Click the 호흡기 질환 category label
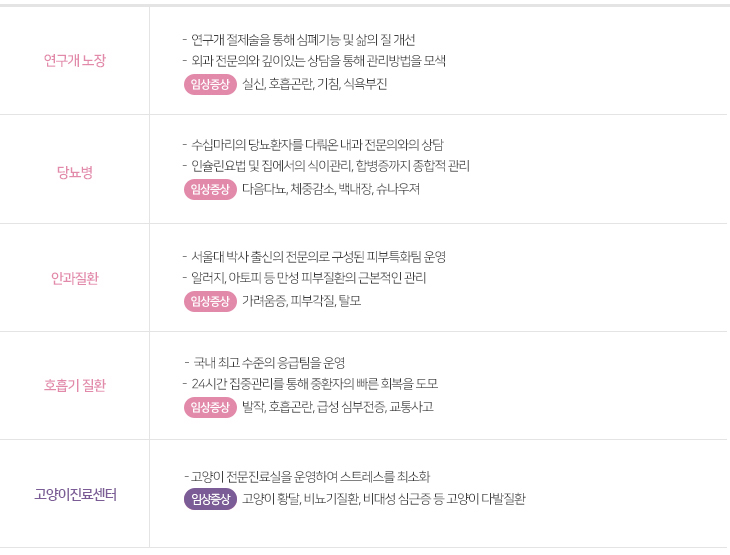Screen dimensions: 730x555 pos(74,385)
